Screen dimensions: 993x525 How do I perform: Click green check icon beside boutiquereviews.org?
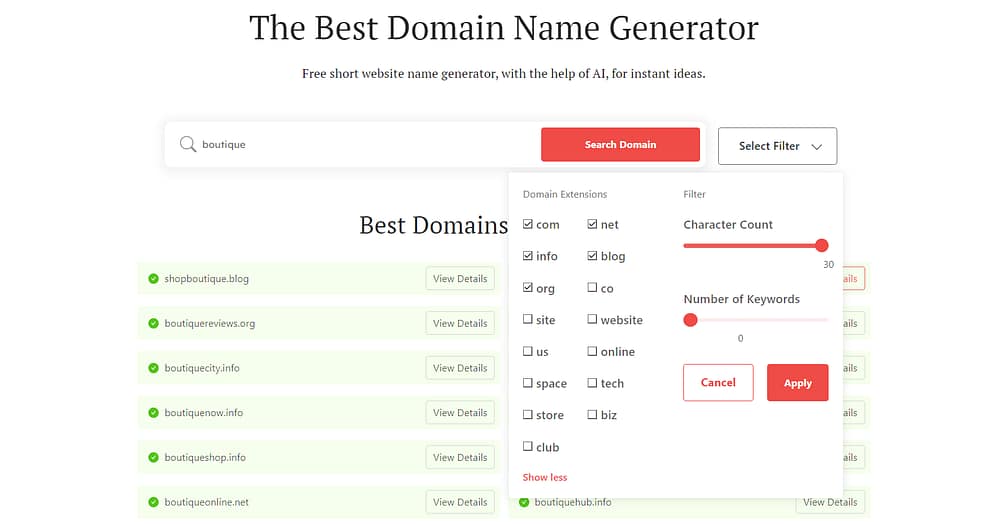pyautogui.click(x=153, y=324)
